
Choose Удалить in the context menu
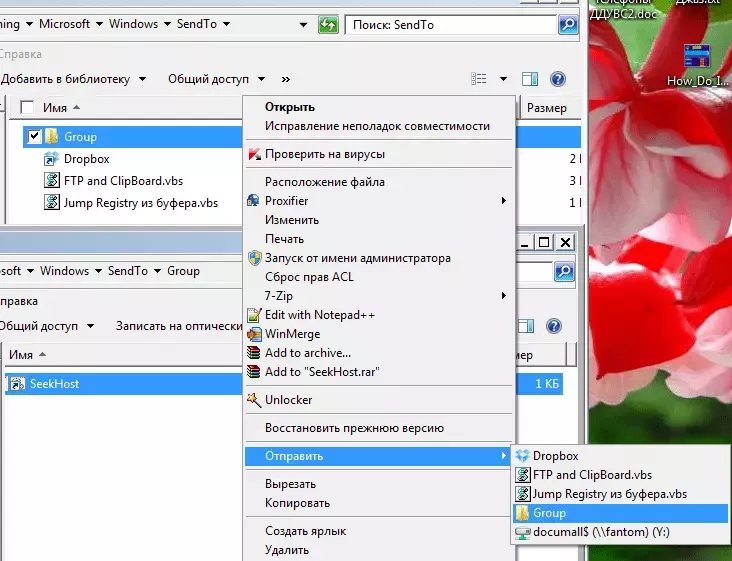click(x=287, y=550)
